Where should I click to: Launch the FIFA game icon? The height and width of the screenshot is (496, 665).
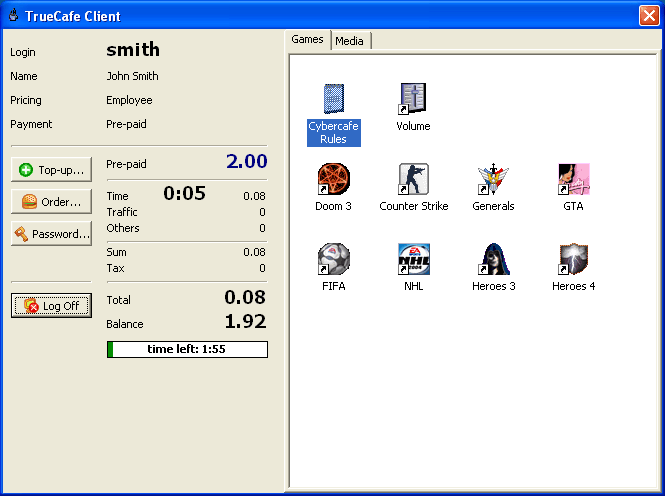tap(333, 260)
